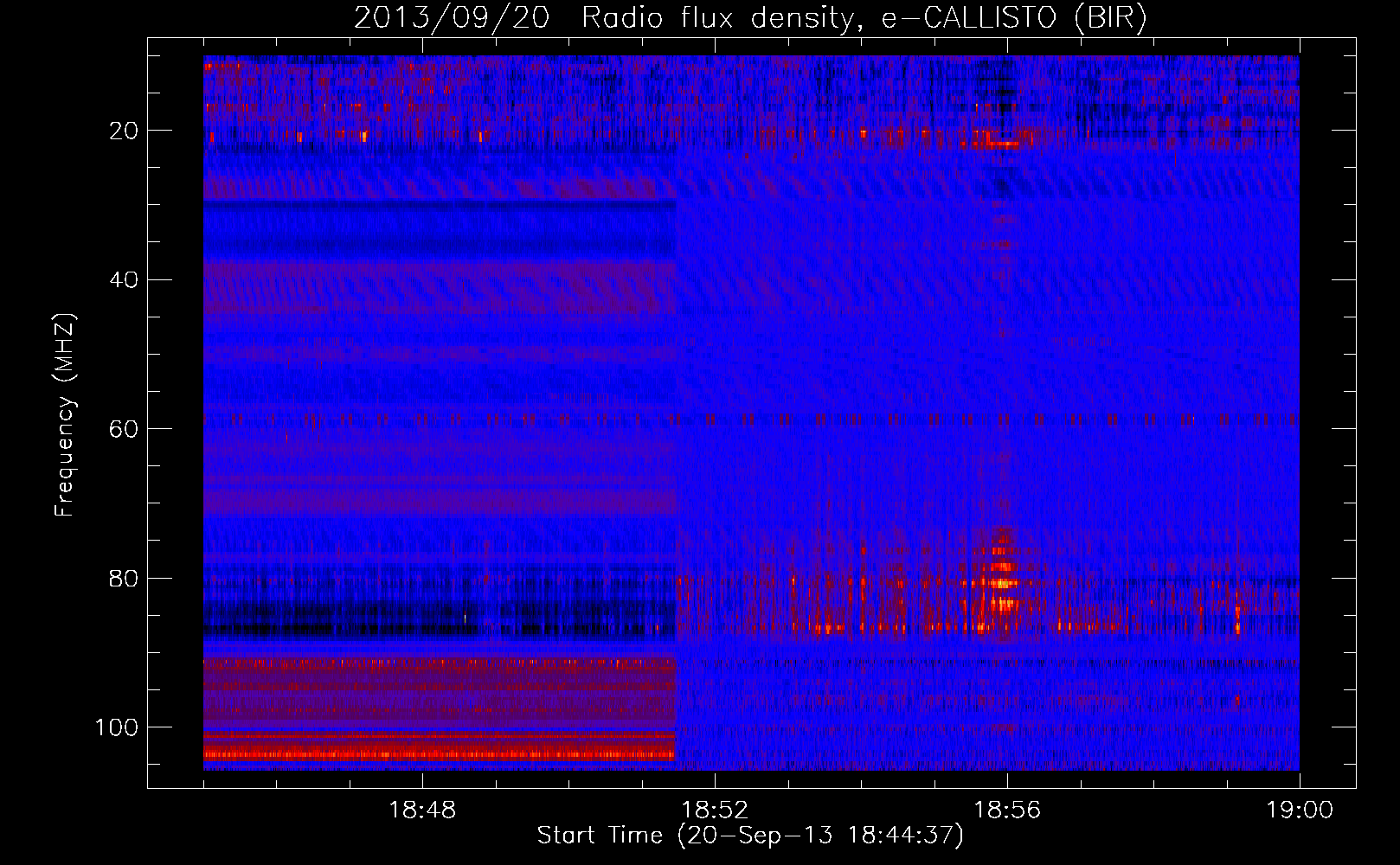The height and width of the screenshot is (865, 1400).
Task: Click the 19:00 time tick label
Action: [x=1300, y=811]
